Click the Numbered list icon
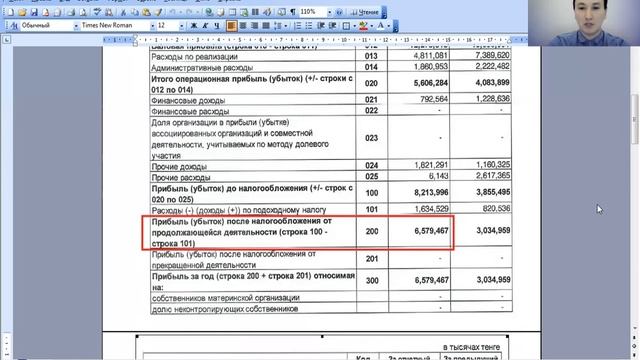Screen dimensions: 640x360 pyautogui.click(x=297, y=26)
